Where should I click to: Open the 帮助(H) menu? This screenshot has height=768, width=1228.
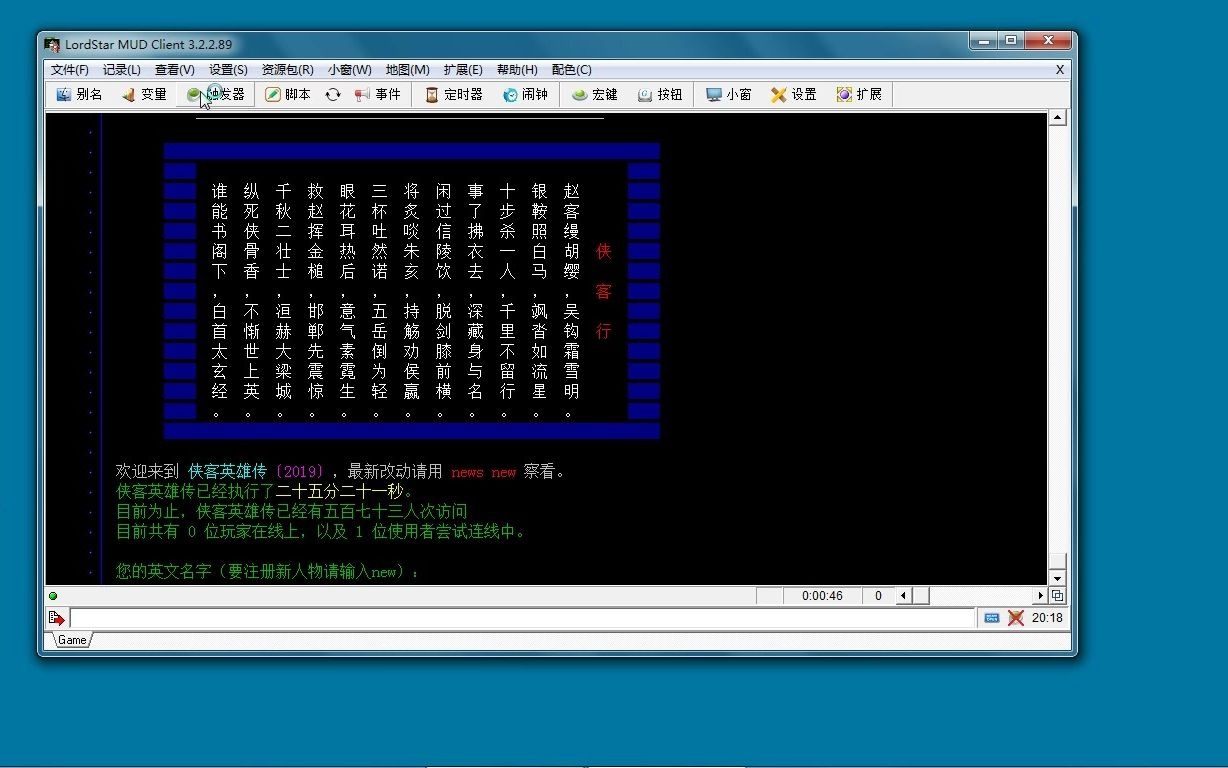[x=517, y=70]
